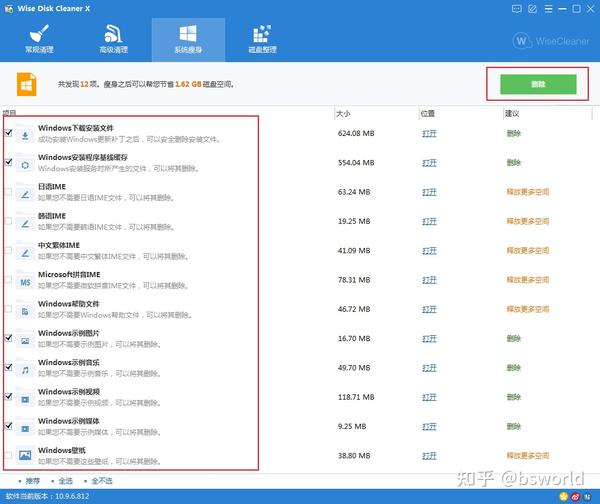This screenshot has width=600, height=504.
Task: Check the 韩语IME checkbox
Action: point(8,221)
